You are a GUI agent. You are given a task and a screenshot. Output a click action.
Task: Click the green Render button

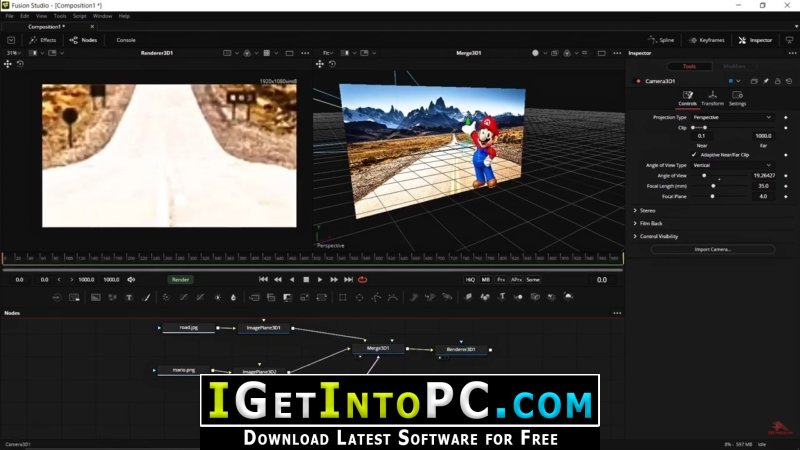click(x=180, y=280)
